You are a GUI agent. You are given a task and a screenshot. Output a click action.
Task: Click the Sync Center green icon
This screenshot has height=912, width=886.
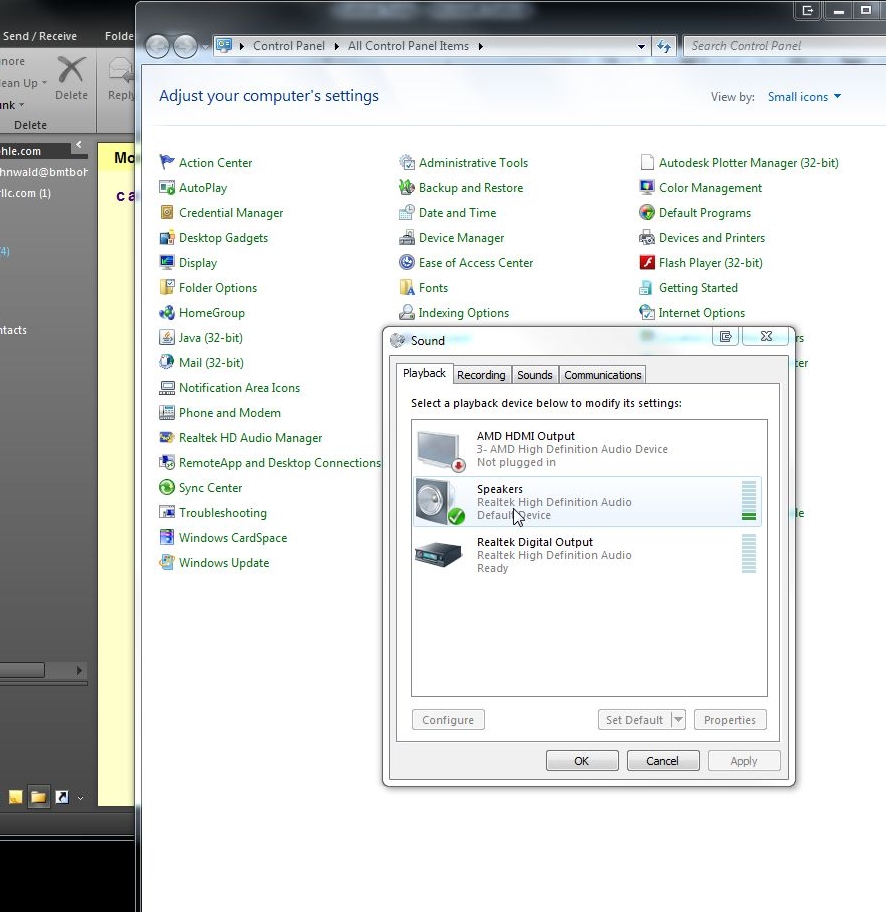click(167, 487)
